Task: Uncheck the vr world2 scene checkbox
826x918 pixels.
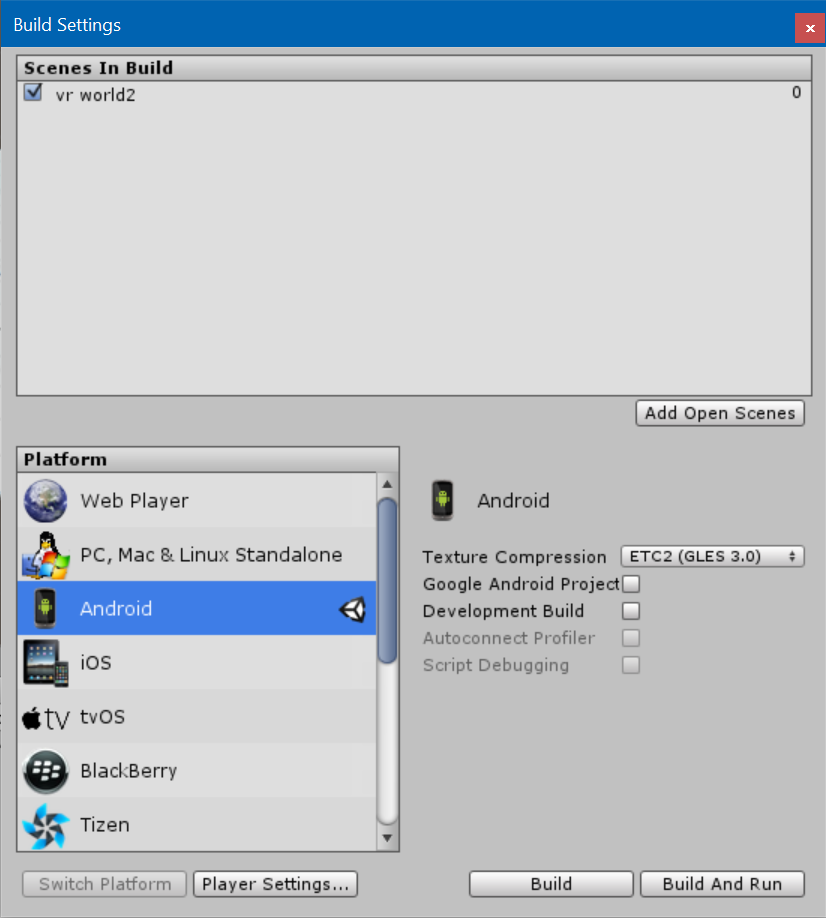Action: tap(33, 93)
